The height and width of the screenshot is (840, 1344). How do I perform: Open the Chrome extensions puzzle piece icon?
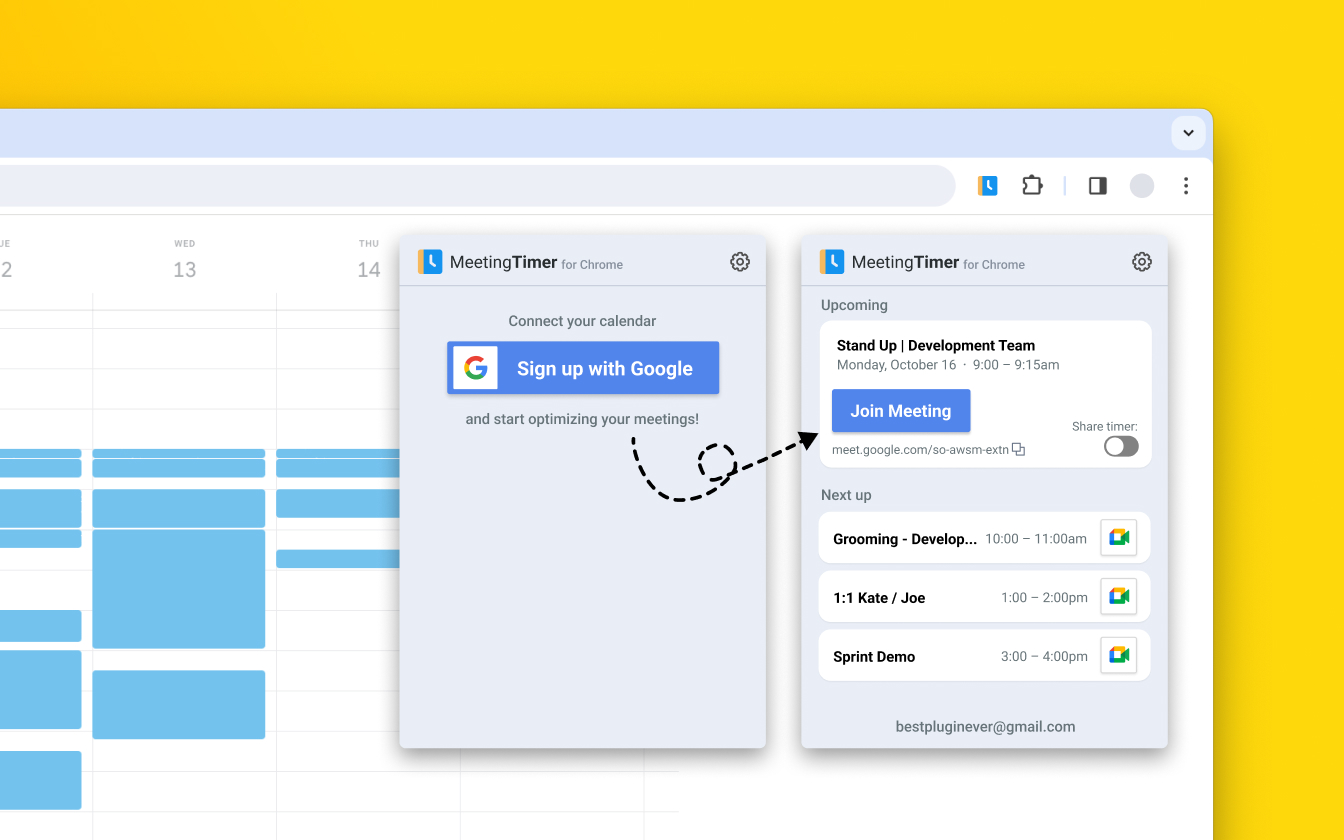click(x=1032, y=185)
